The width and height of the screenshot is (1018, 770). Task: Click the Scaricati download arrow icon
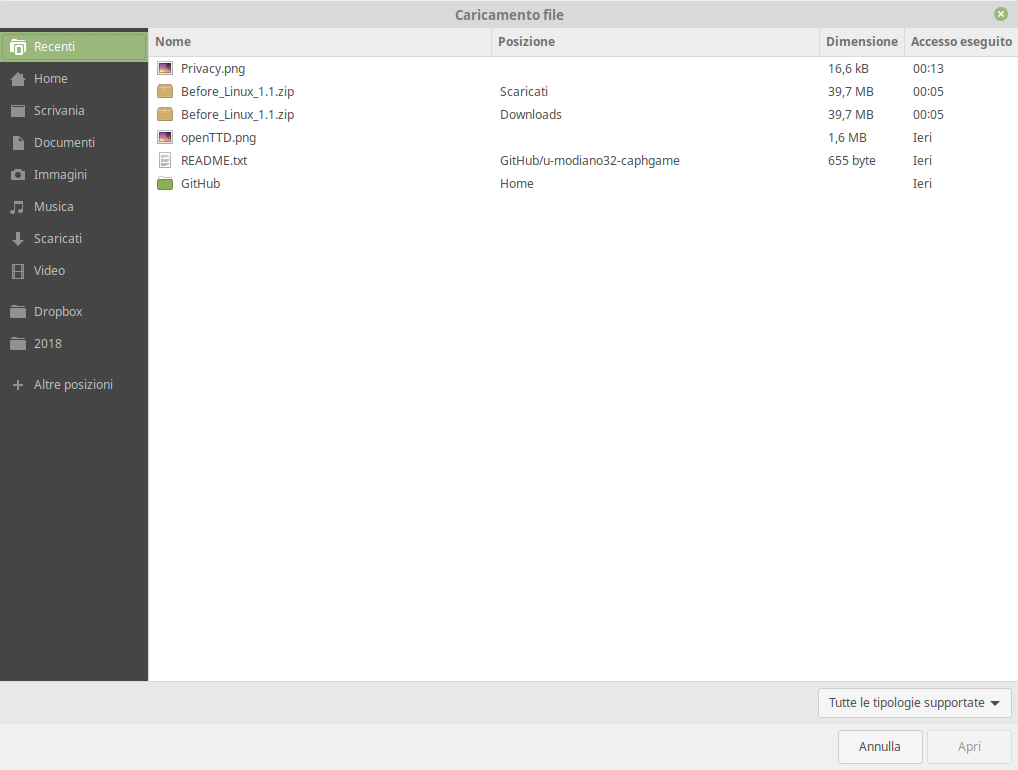click(x=18, y=239)
